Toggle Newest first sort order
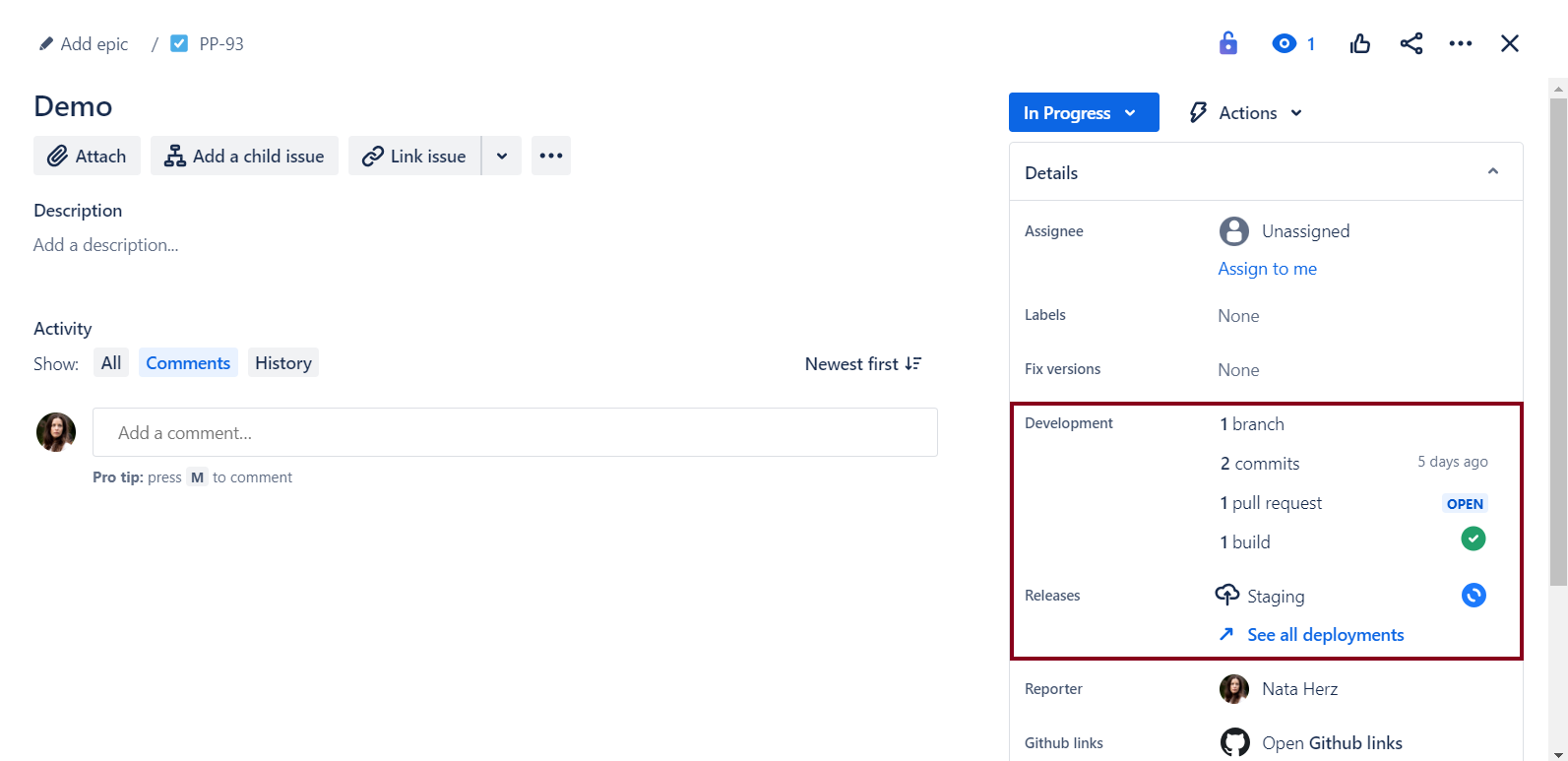 [x=862, y=364]
